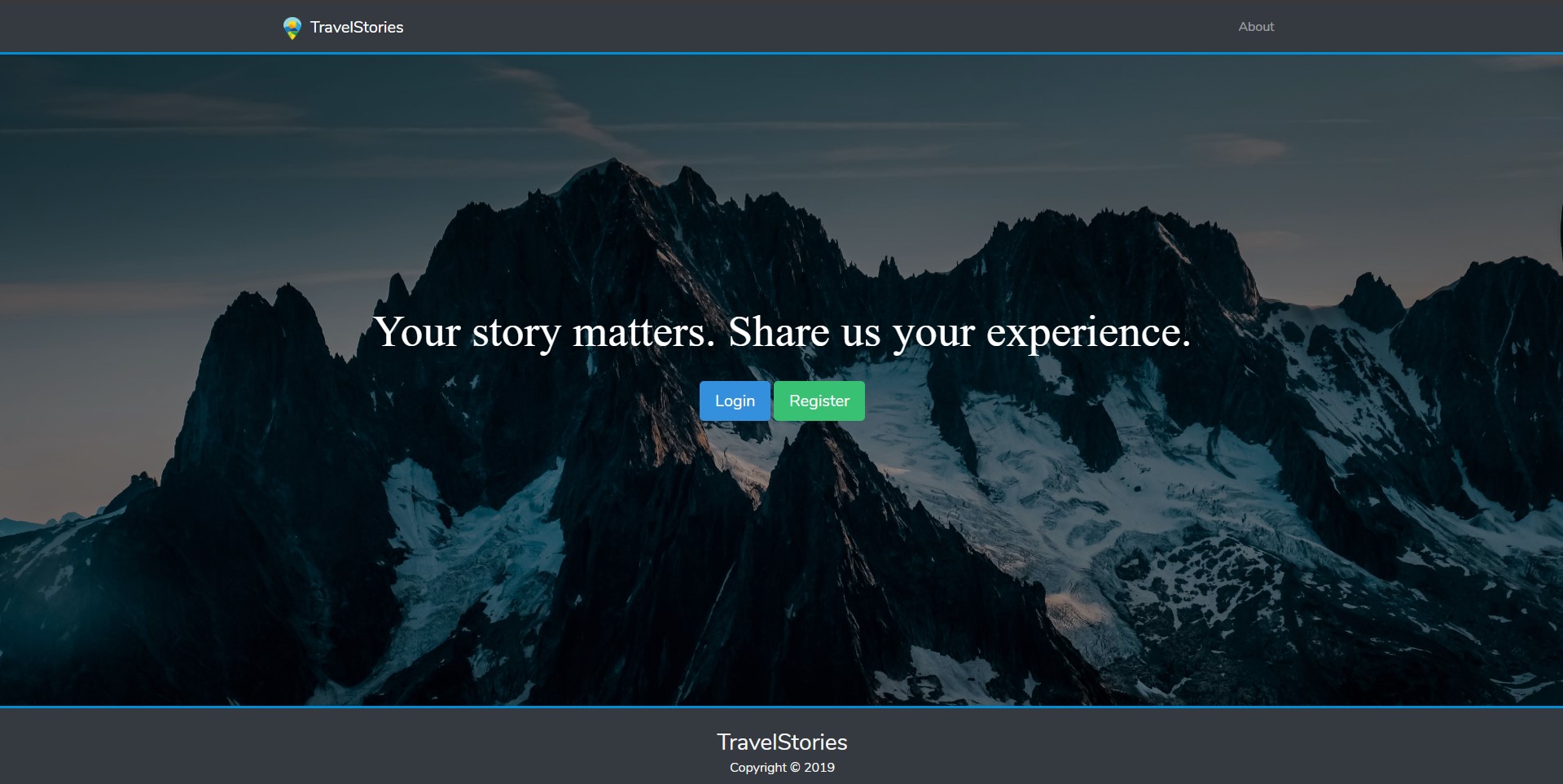Viewport: 1563px width, 784px height.
Task: Click the word "experience." in the headline
Action: pos(1088,332)
